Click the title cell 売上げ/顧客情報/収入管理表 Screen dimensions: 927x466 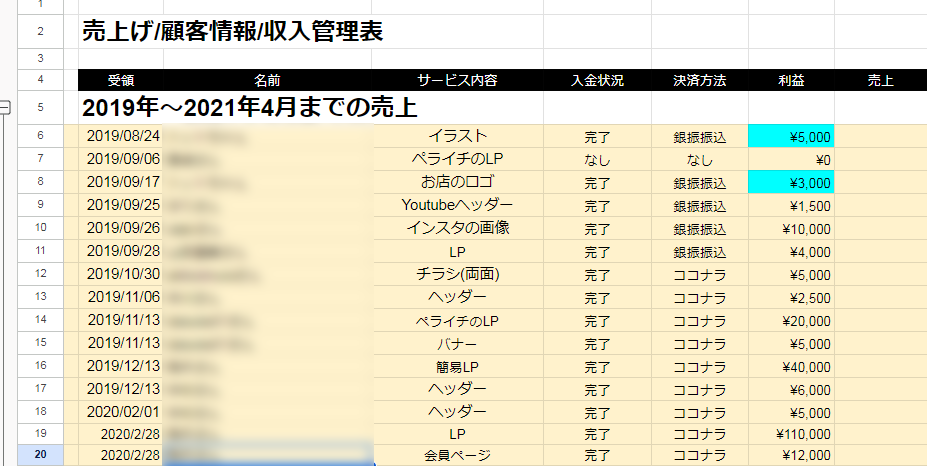coord(232,31)
